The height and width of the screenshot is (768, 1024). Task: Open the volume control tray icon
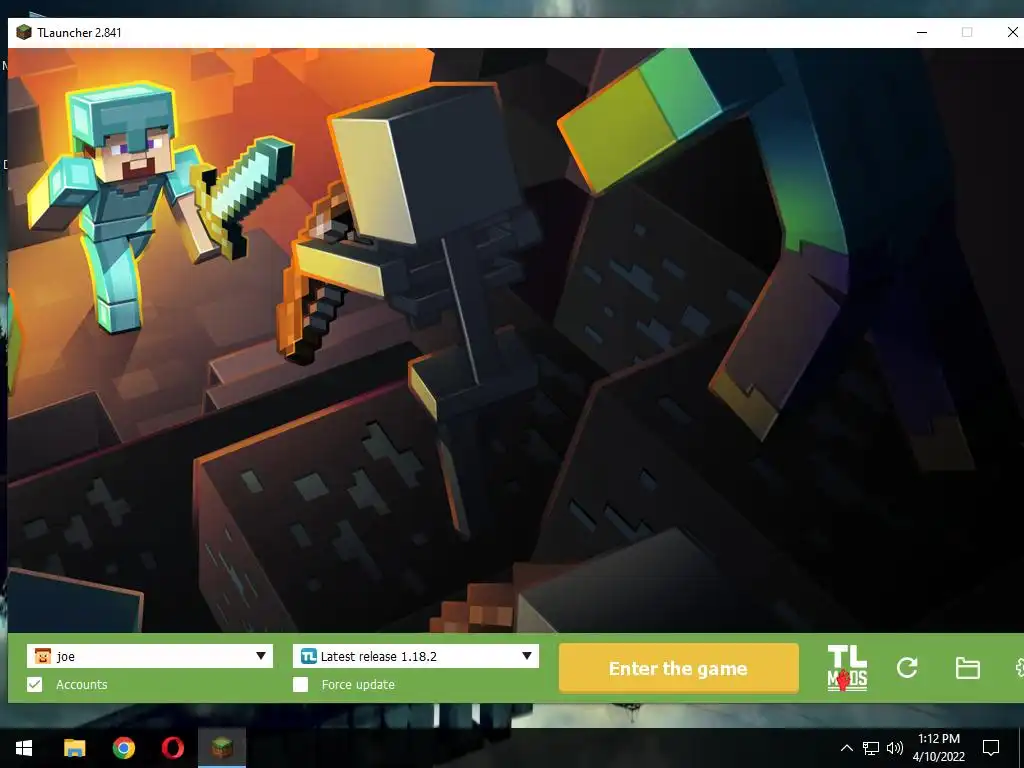(895, 748)
